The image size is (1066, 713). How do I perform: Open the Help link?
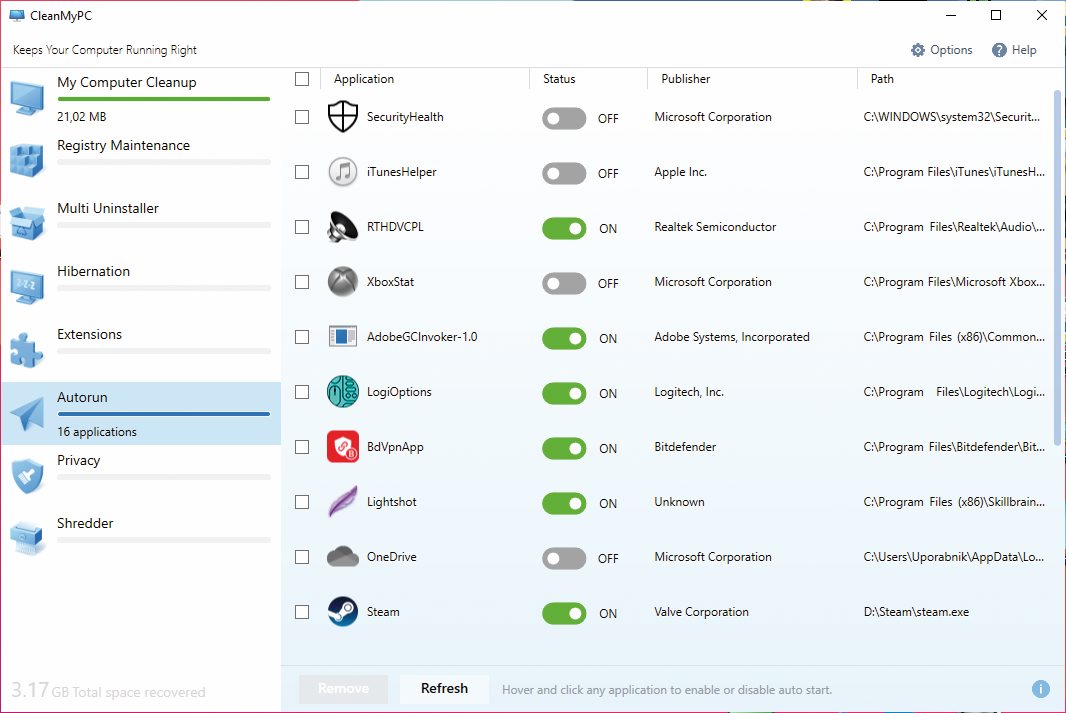(x=1014, y=50)
